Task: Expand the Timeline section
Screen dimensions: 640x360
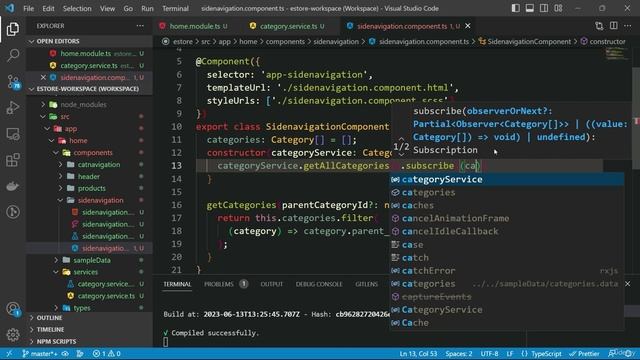Action: [x=50, y=329]
